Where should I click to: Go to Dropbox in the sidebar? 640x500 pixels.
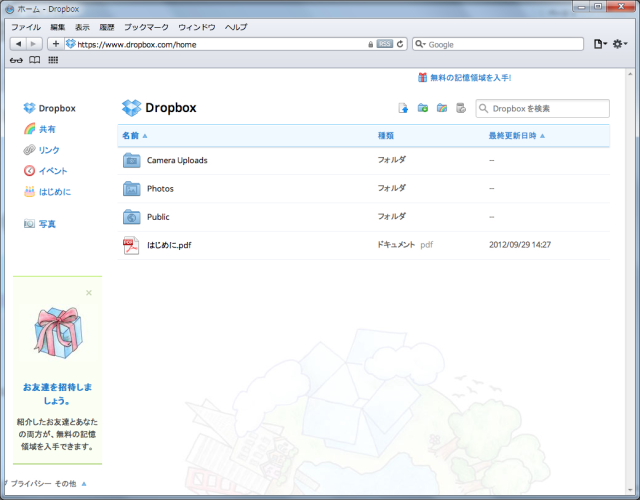click(x=49, y=108)
